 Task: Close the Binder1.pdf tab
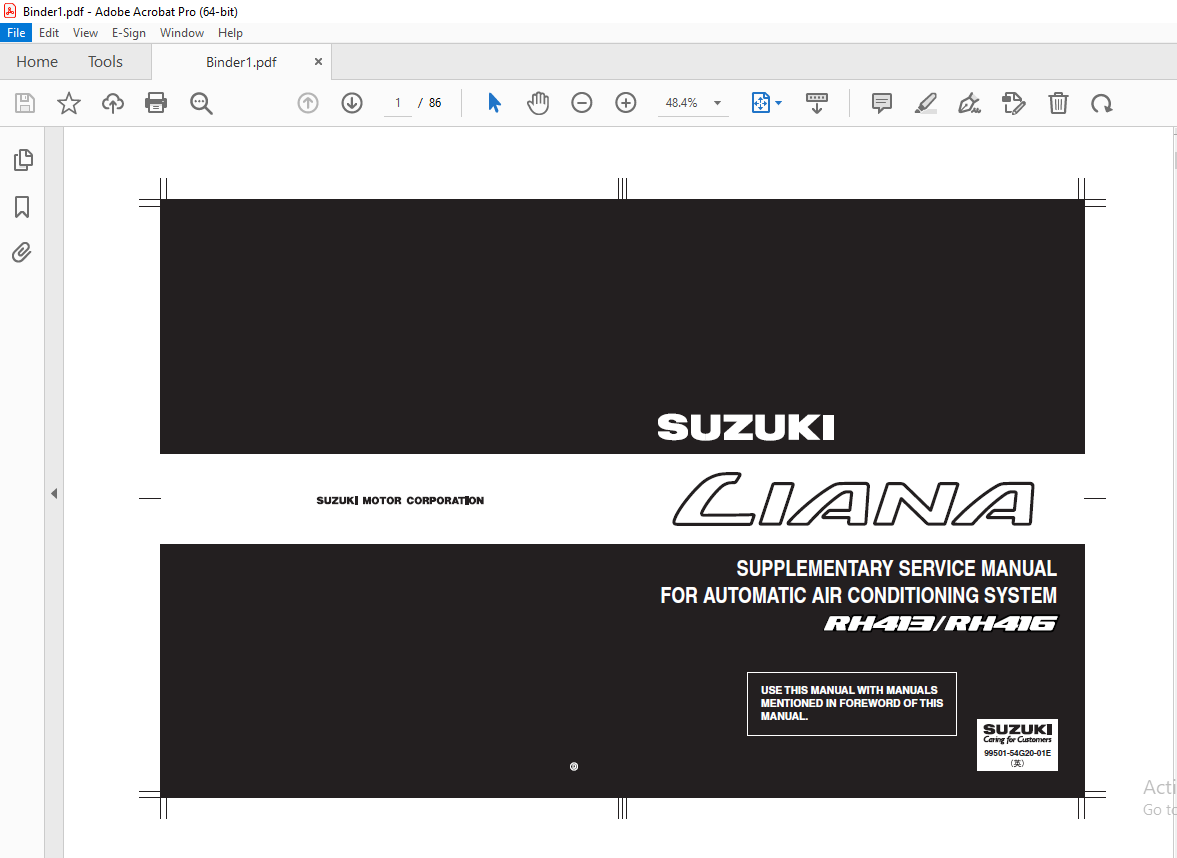318,62
